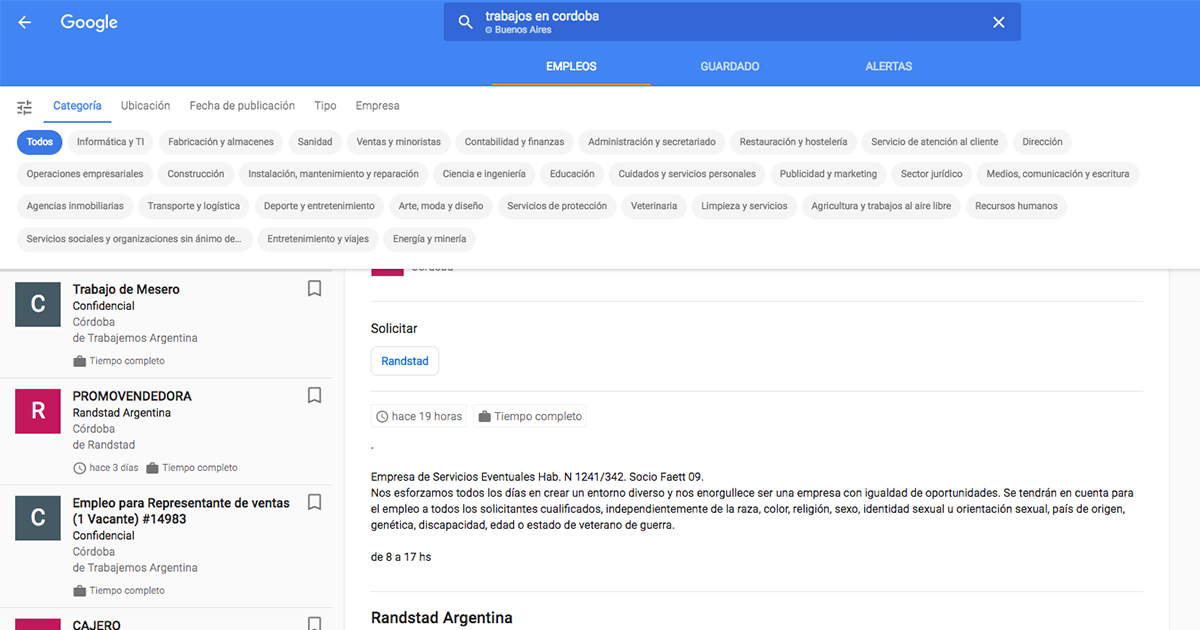Open the Empleo para Representante de ventas listing
Screen dimensions: 1200x630
181,511
